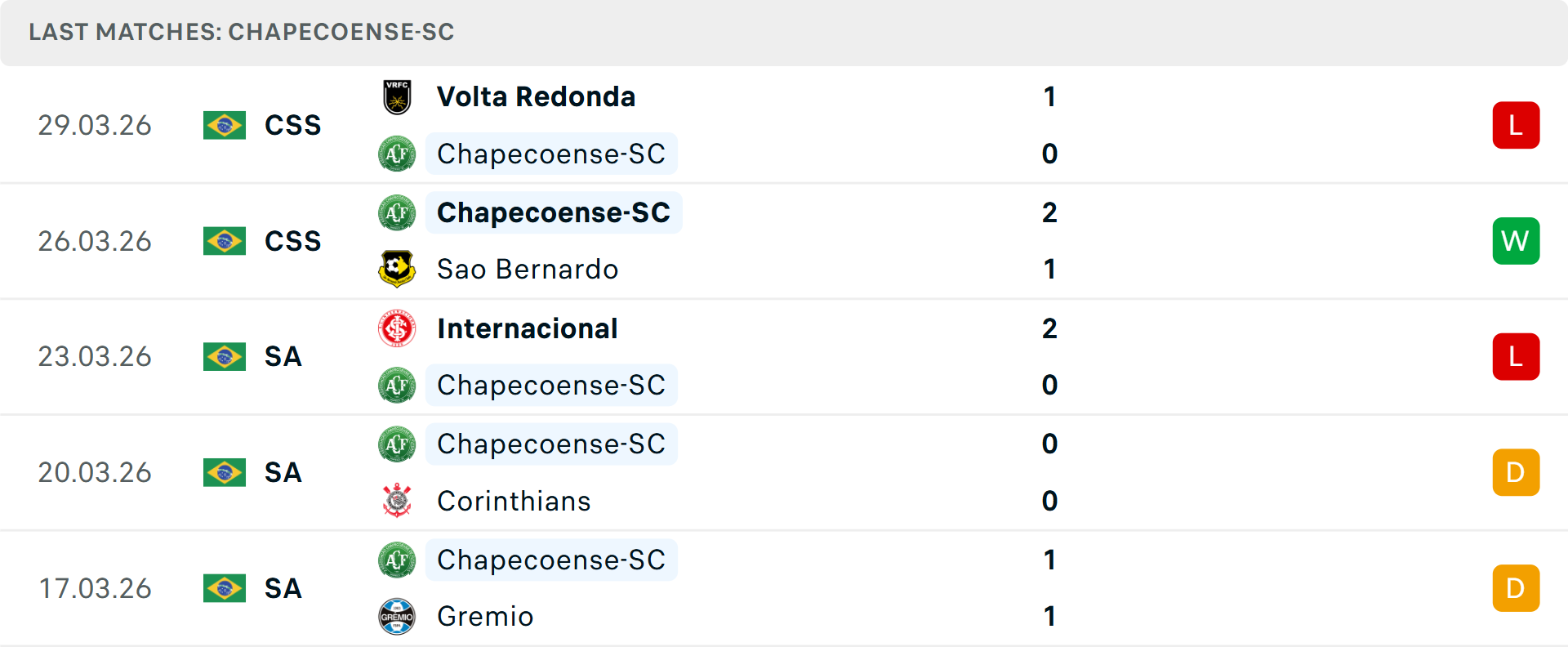Click the Brazil flag next to CSS
1568x647 pixels.
(x=225, y=125)
